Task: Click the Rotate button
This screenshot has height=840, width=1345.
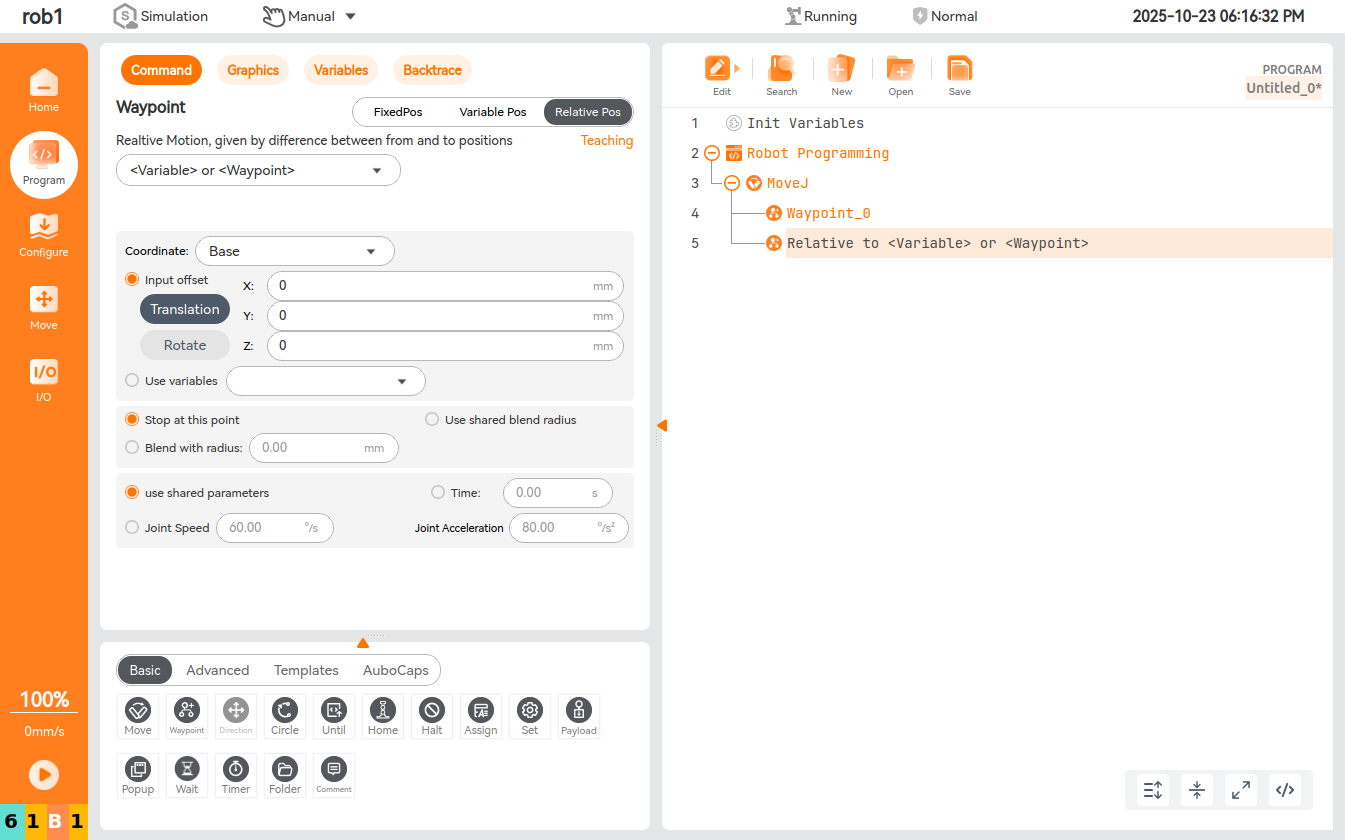Action: click(185, 345)
